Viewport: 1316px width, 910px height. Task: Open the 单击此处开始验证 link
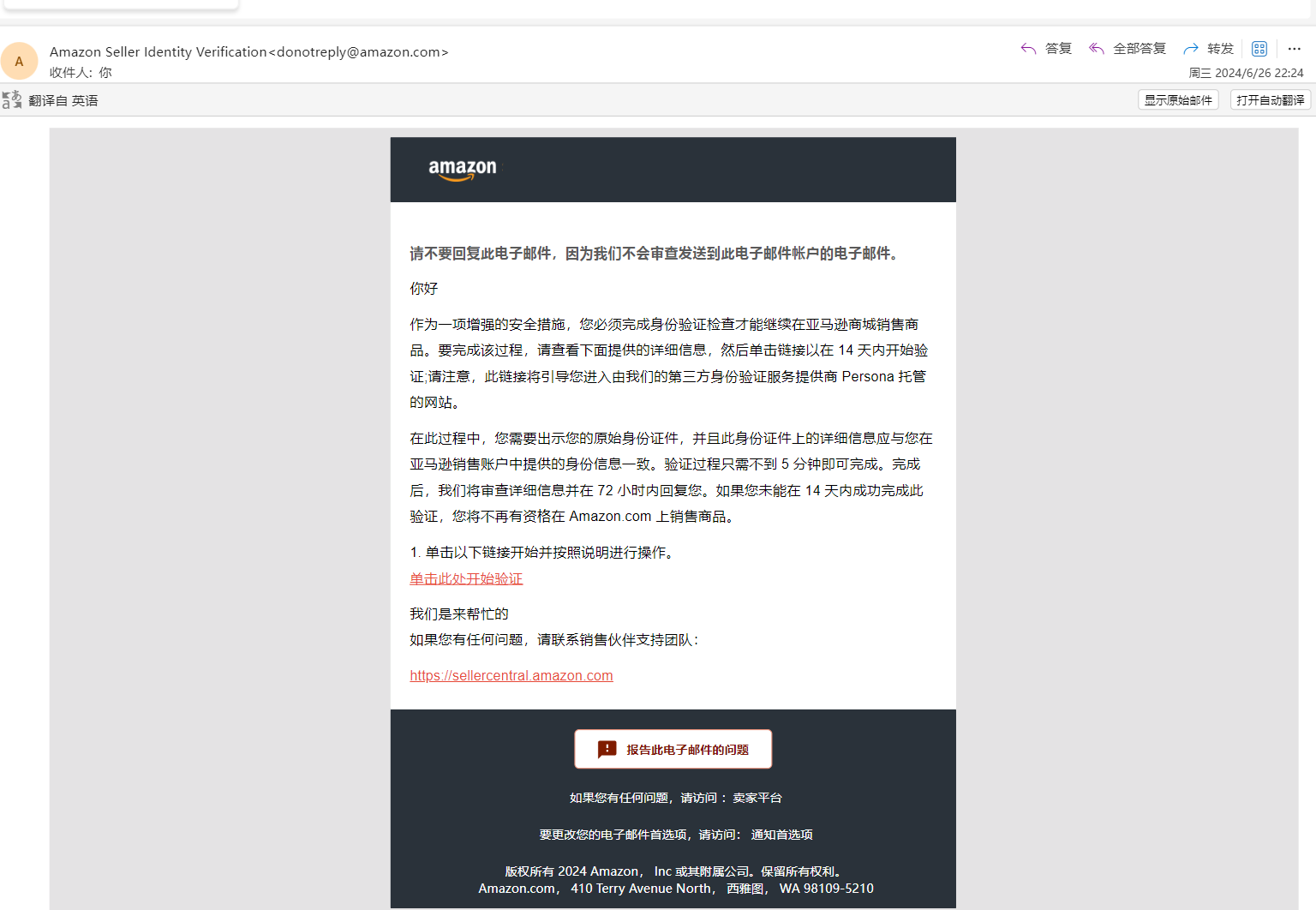tap(466, 579)
